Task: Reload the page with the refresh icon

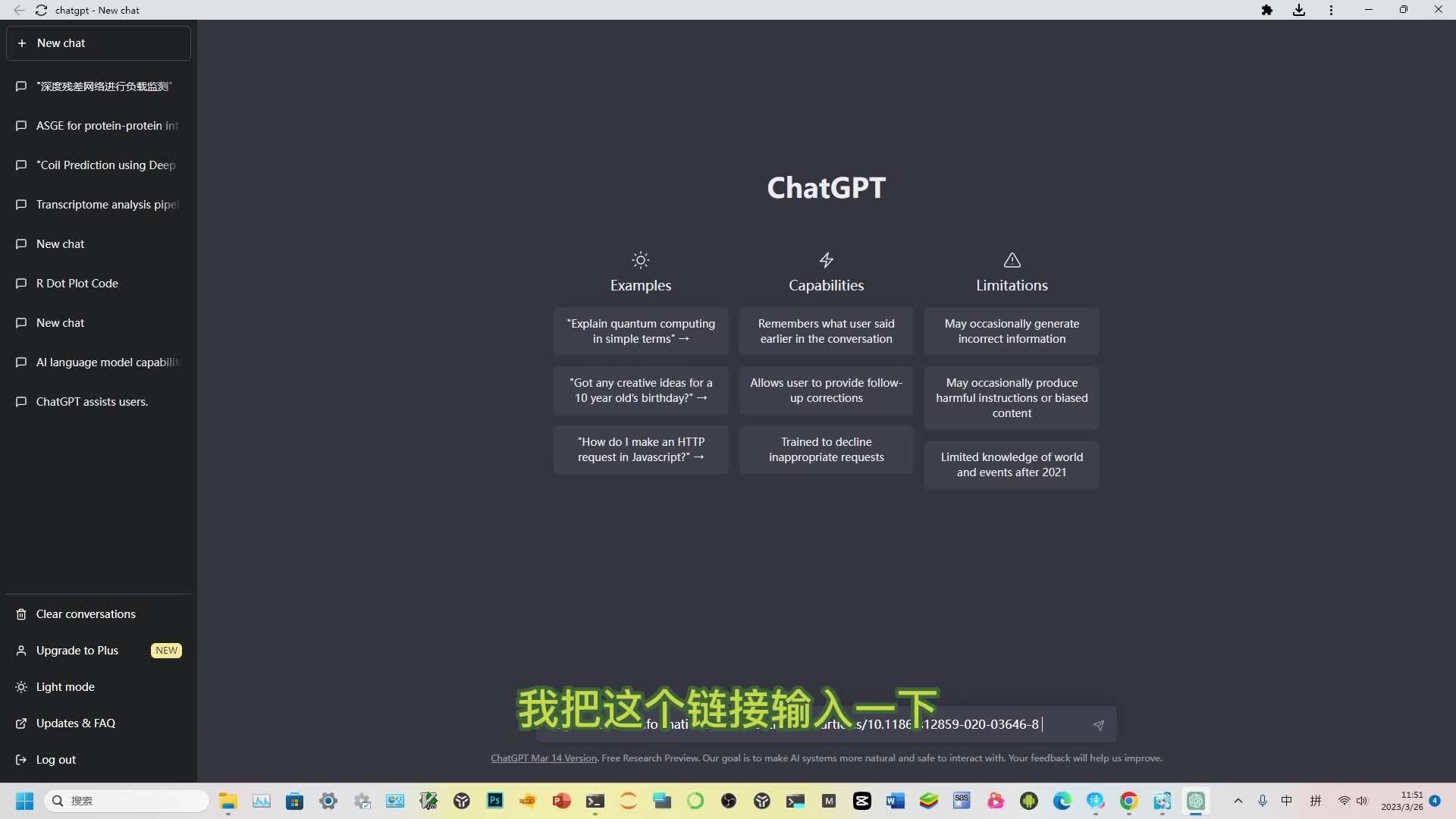Action: [x=42, y=10]
